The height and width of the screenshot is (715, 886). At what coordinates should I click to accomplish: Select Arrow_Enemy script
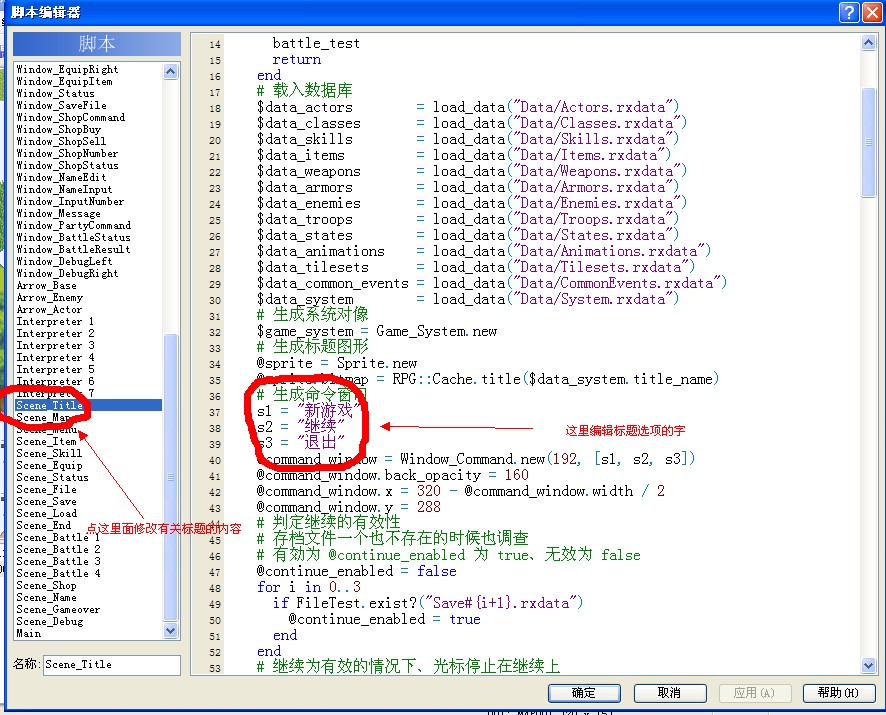click(x=49, y=298)
